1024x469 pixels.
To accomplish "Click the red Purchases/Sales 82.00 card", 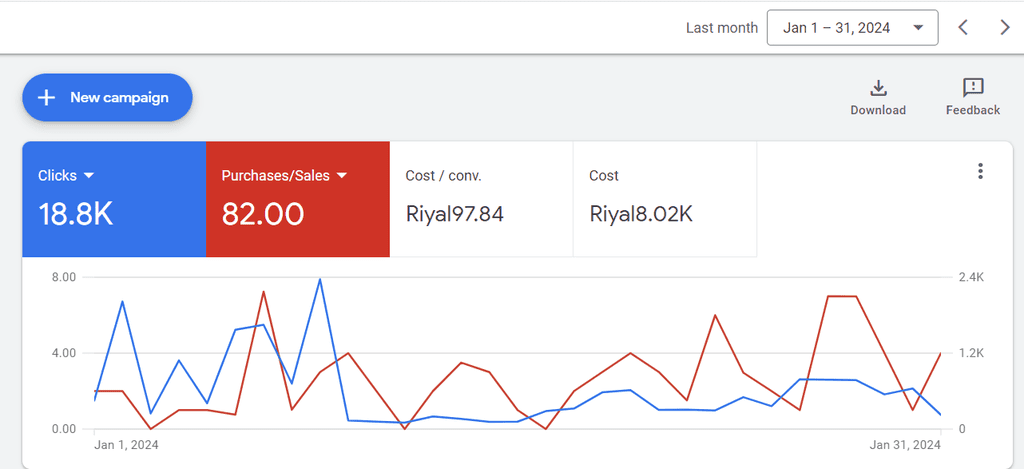I will (x=298, y=199).
